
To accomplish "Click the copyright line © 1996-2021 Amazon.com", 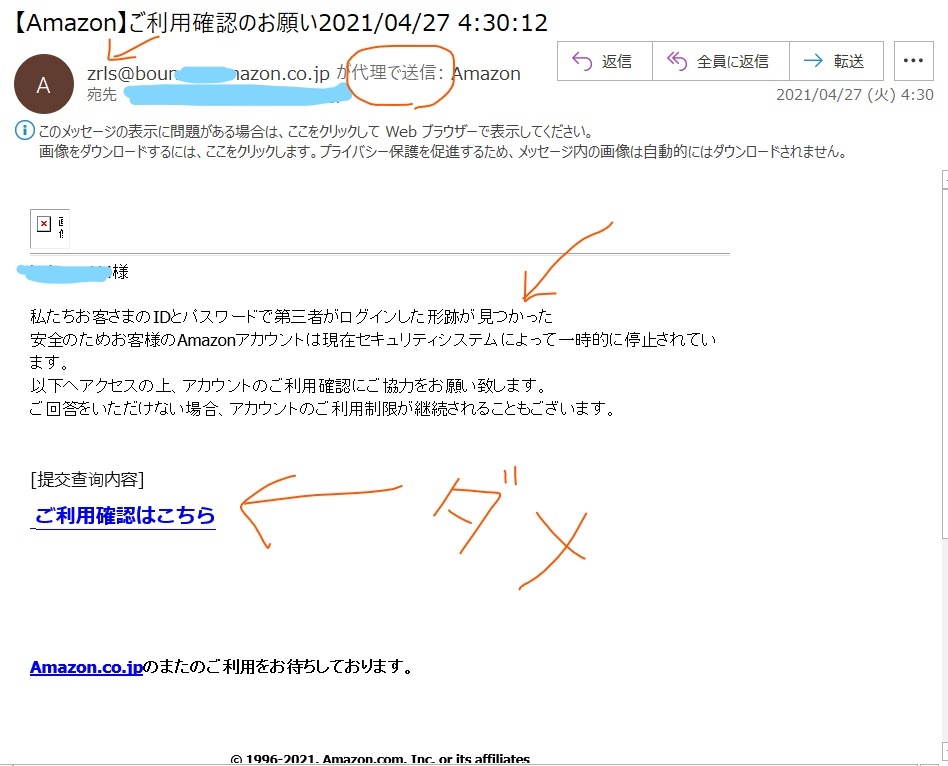I will coord(380,759).
